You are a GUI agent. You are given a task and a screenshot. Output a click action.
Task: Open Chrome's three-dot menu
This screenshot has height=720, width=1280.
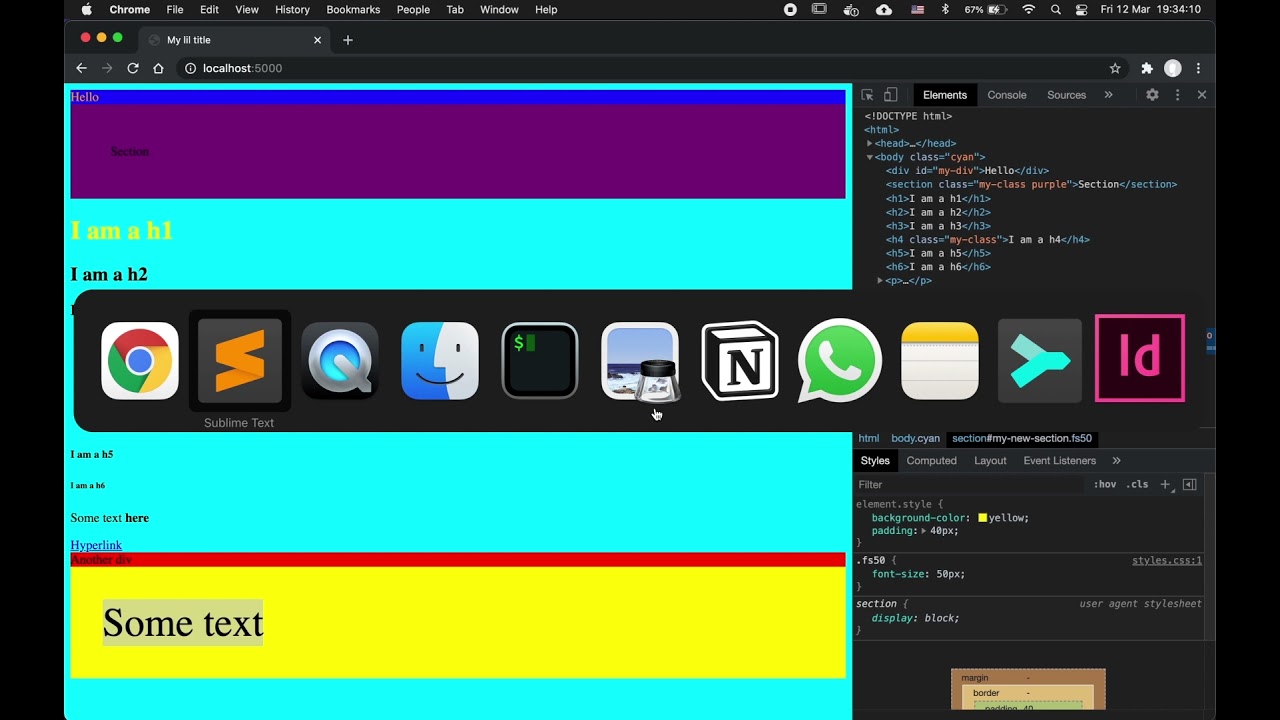[1198, 68]
